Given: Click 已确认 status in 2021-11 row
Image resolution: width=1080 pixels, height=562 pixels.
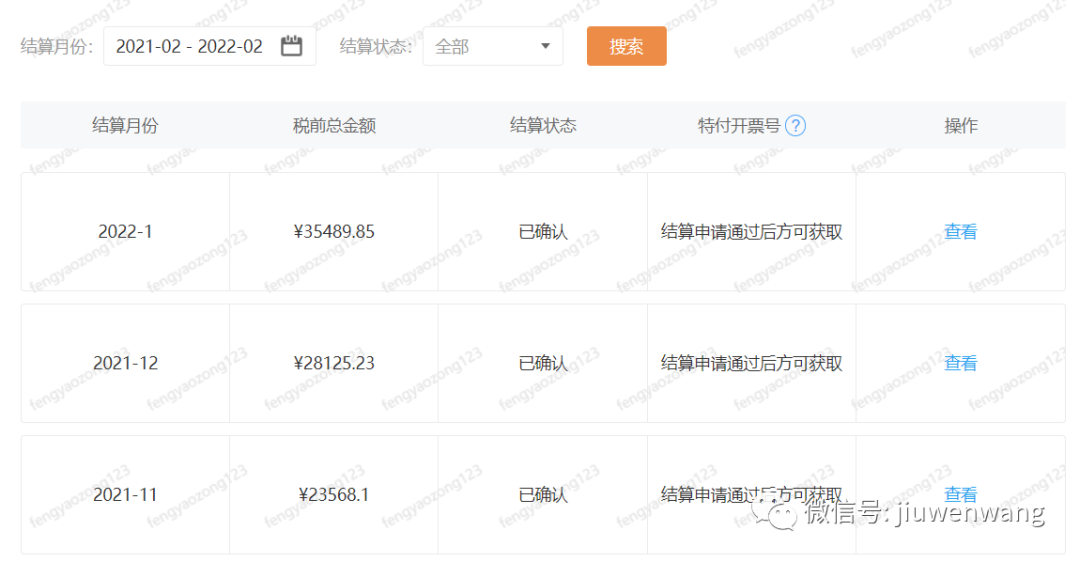Looking at the screenshot, I should pyautogui.click(x=543, y=495).
